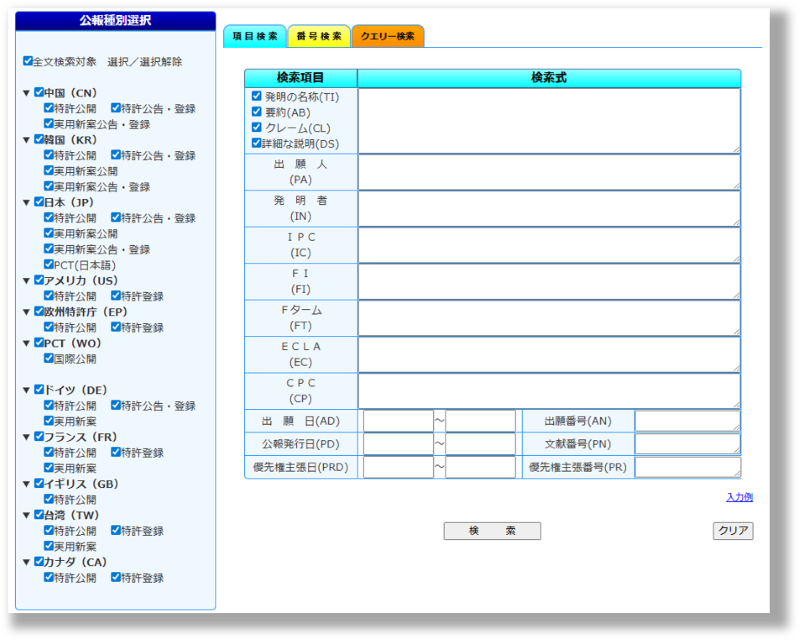Uncheck the イギリス（GB） checkbox
Image resolution: width=800 pixels, height=640 pixels.
point(39,484)
